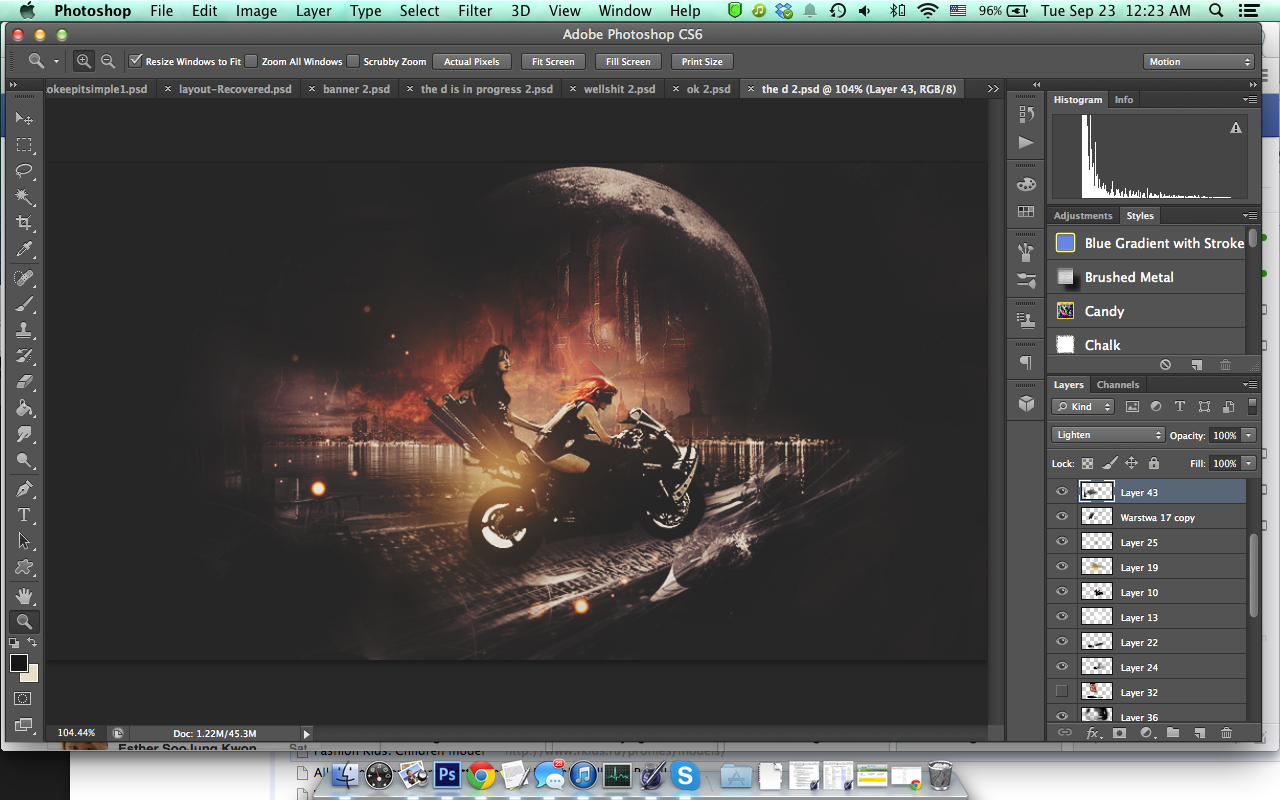The image size is (1280, 800).
Task: Open the History panel icon
Action: [x=1025, y=115]
